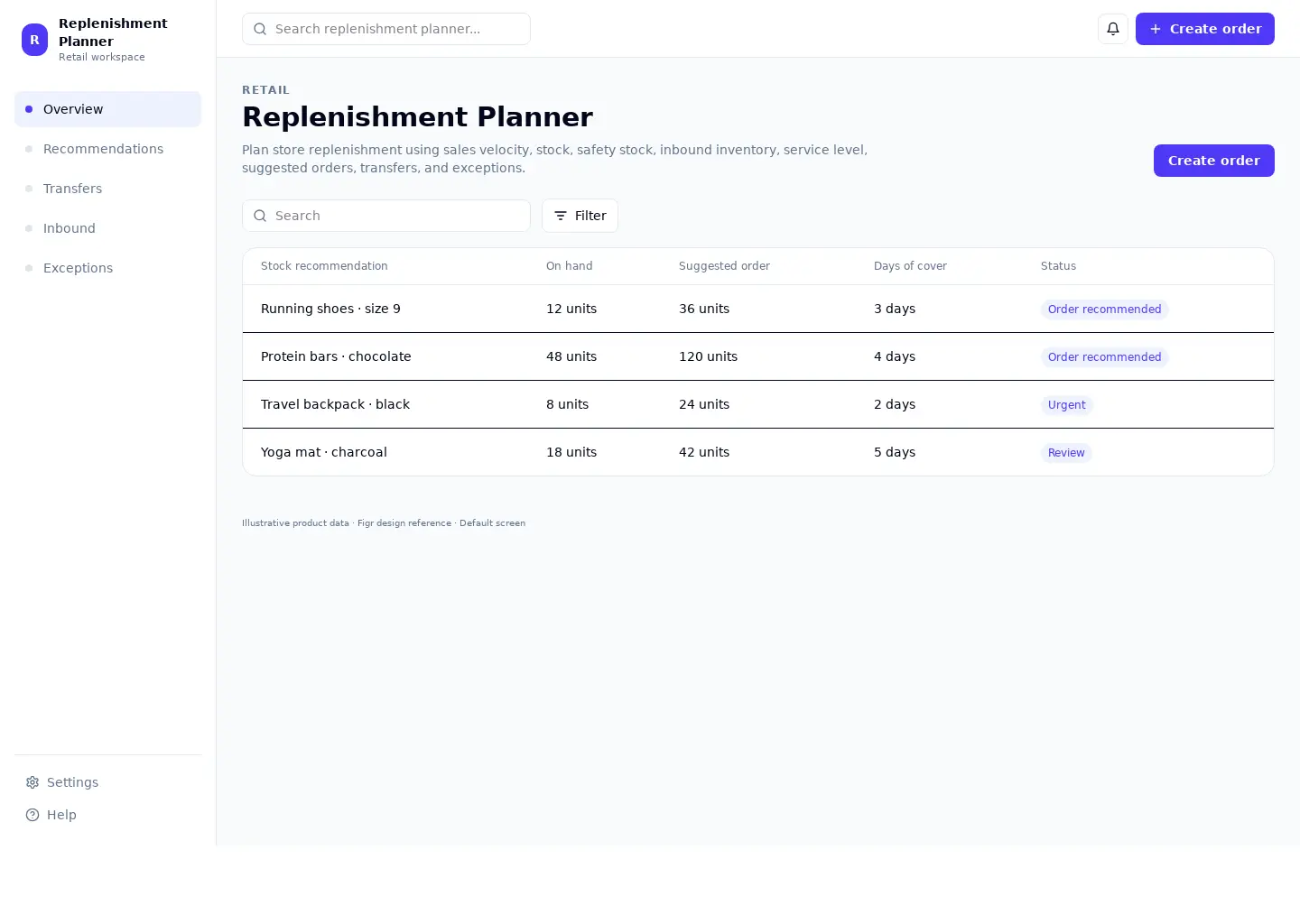Open the Exceptions section

[x=107, y=268]
